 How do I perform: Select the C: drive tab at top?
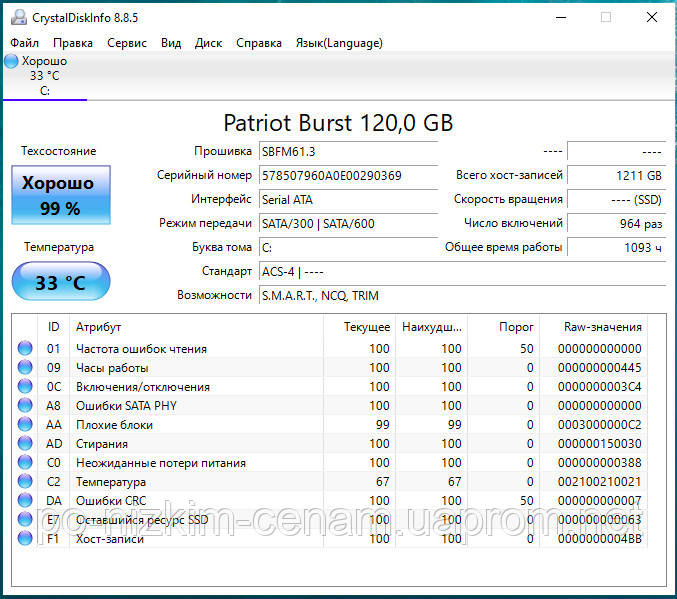(x=44, y=76)
